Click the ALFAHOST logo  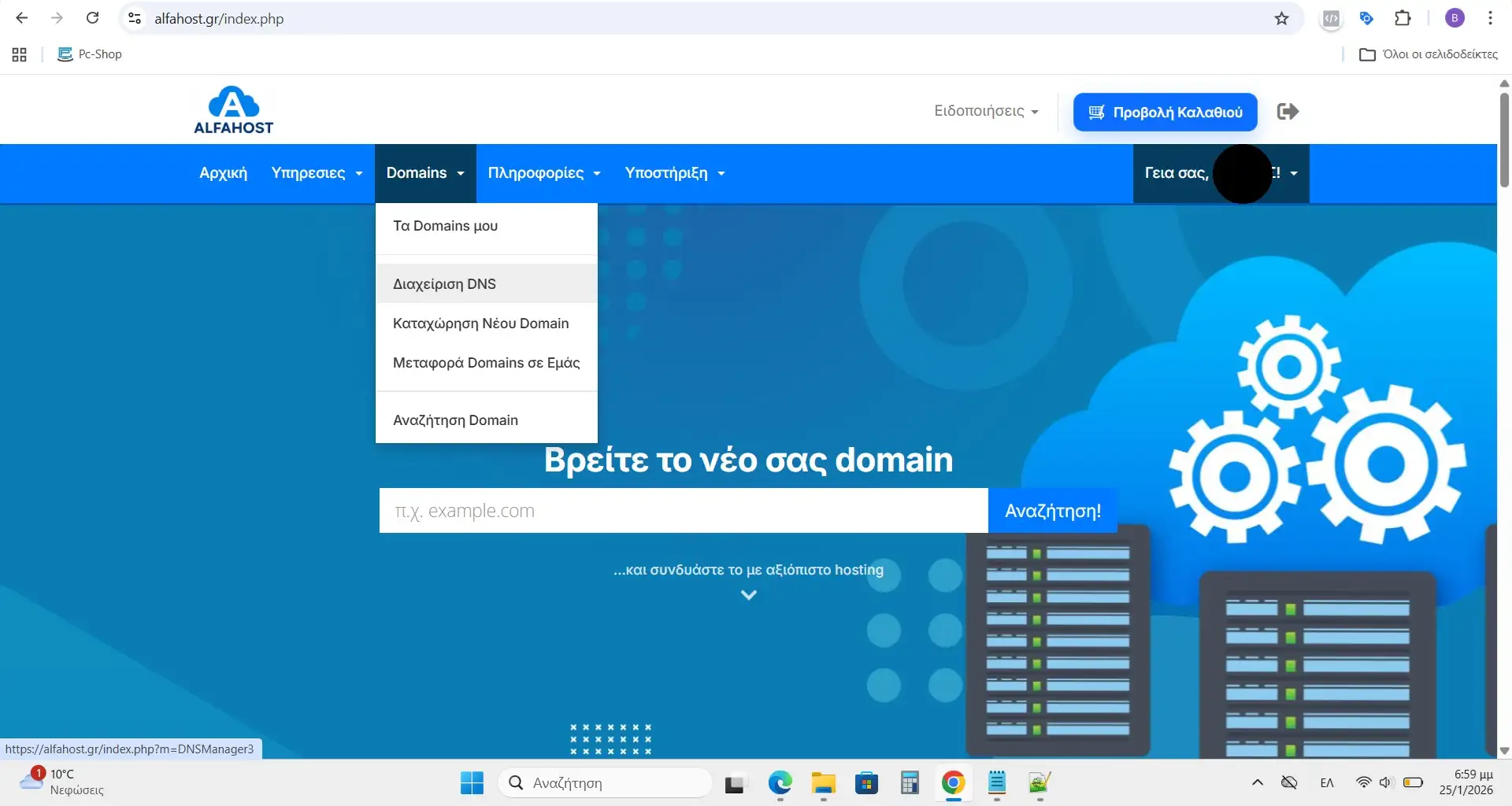[233, 109]
